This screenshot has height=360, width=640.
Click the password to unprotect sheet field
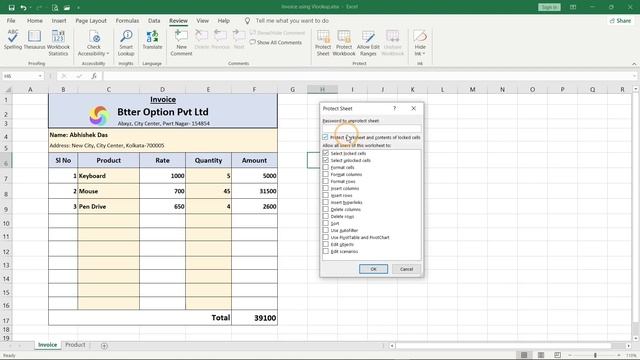[371, 129]
